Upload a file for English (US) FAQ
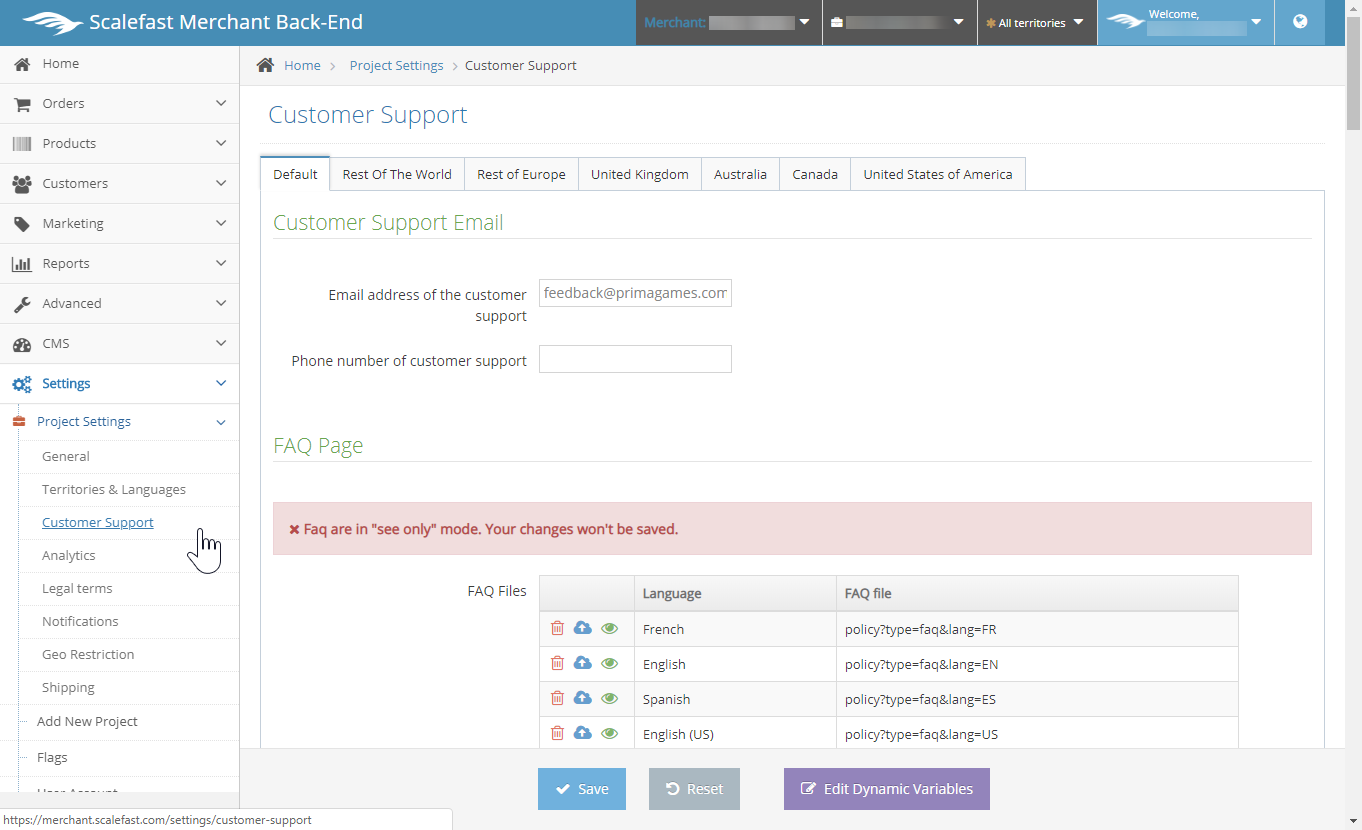 click(583, 734)
